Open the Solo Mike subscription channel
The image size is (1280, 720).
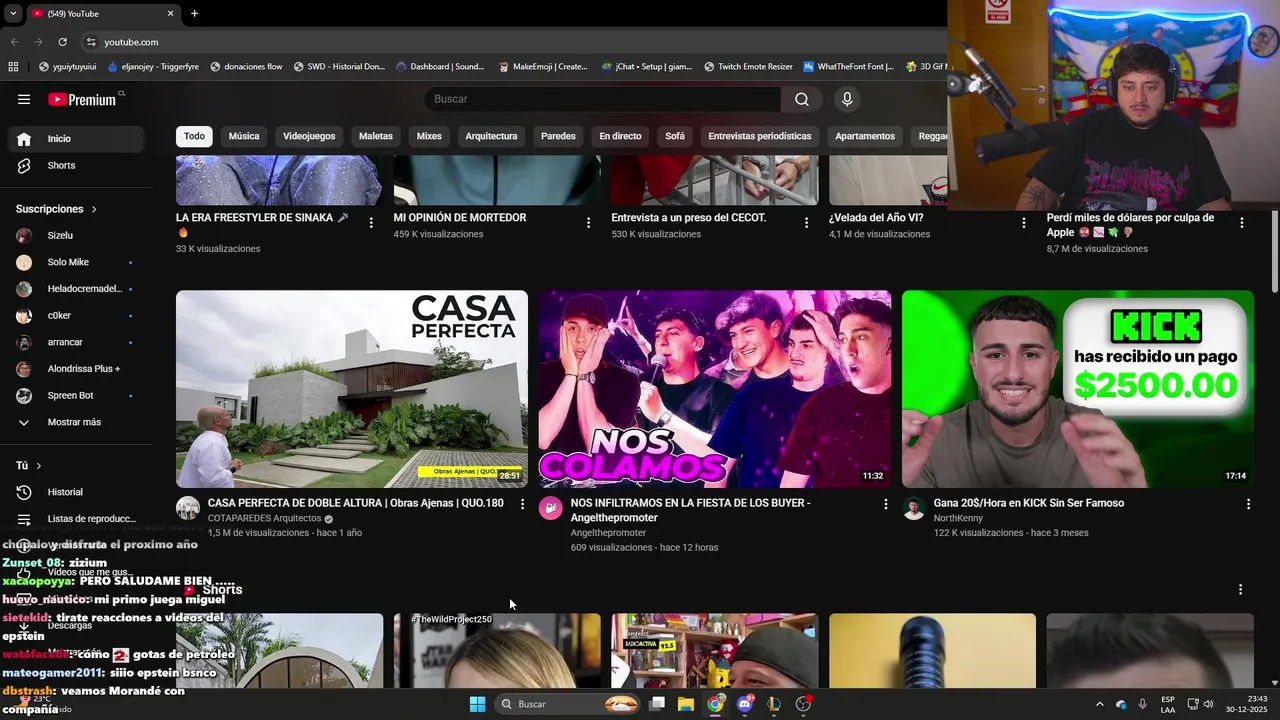tap(76, 262)
